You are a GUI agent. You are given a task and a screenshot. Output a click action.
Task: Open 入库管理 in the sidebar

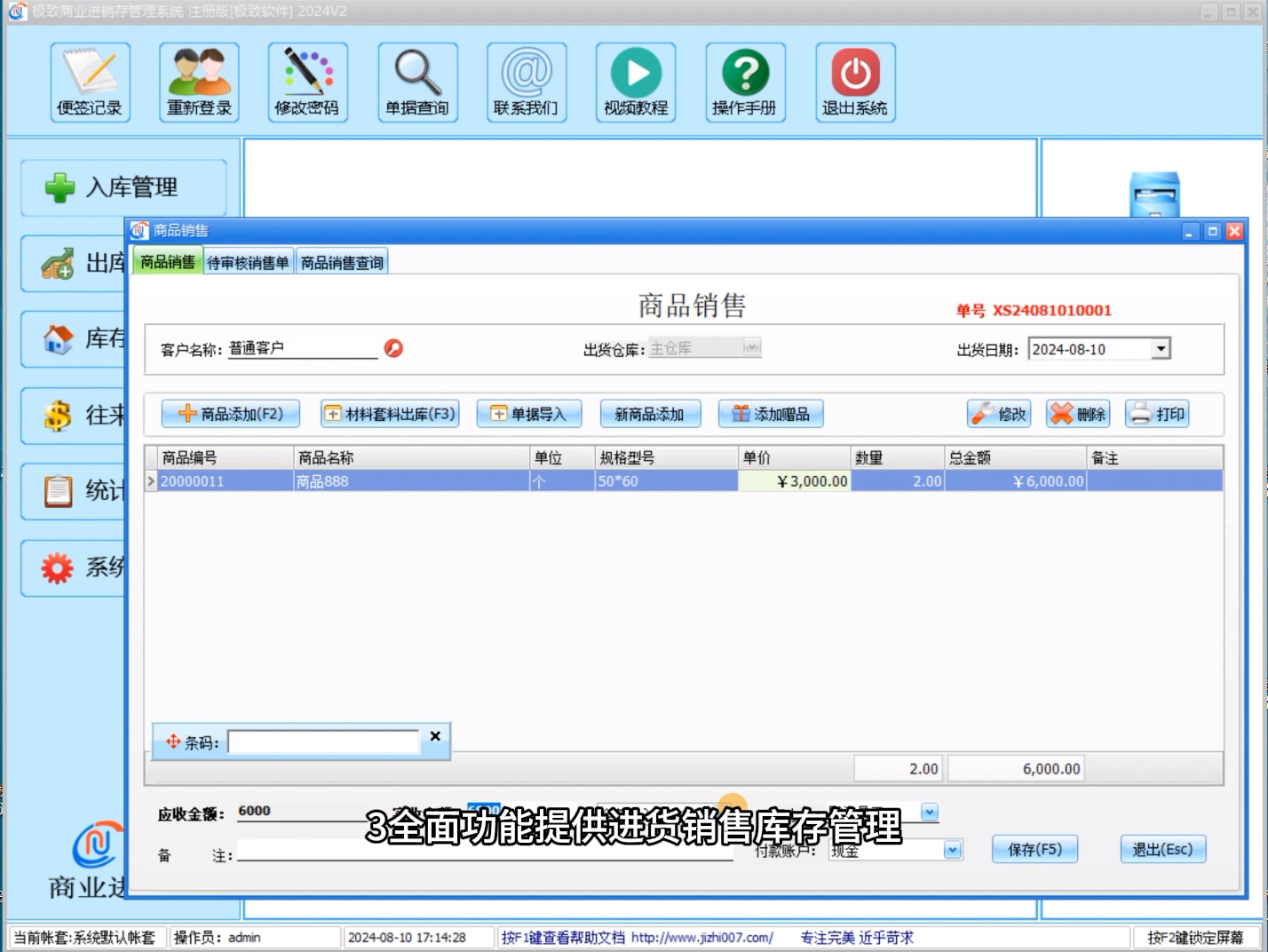pos(123,187)
